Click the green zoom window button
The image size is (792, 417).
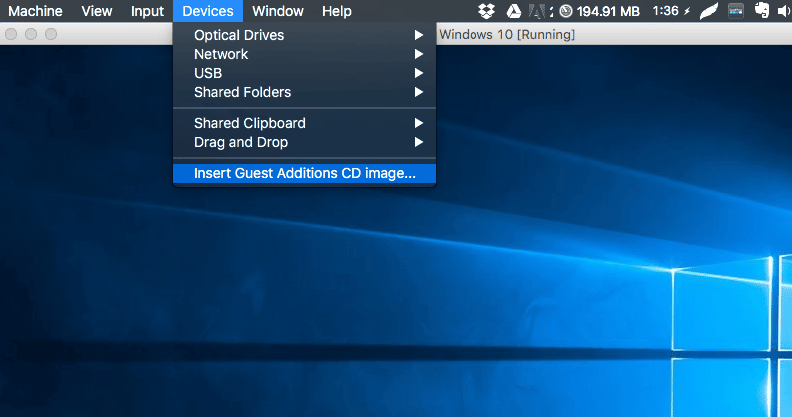click(51, 34)
